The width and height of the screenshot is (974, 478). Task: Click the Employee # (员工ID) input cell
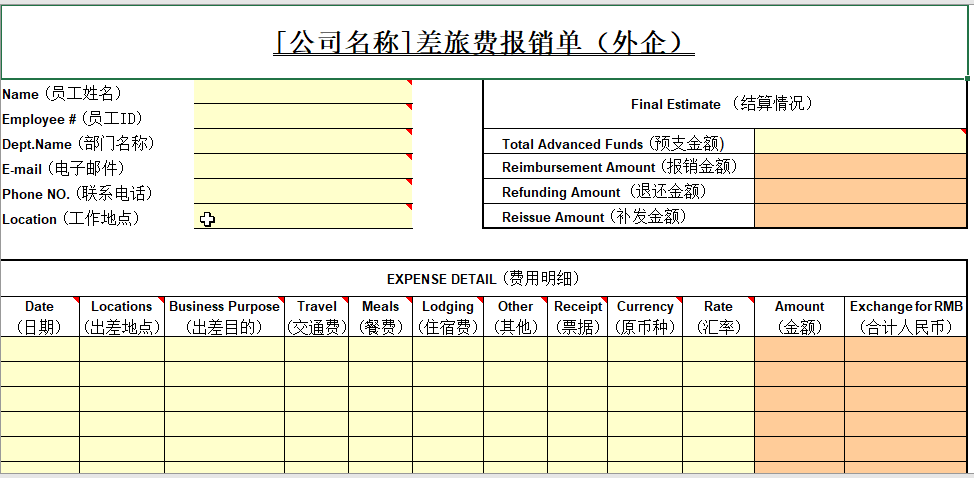tap(302, 118)
